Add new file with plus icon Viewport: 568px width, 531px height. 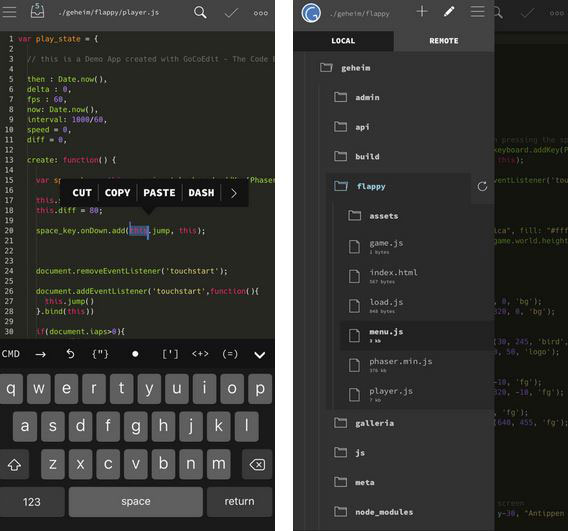click(422, 12)
